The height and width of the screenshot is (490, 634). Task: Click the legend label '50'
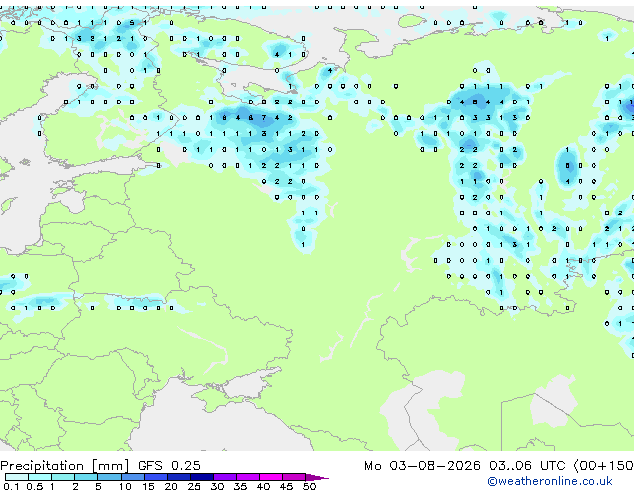[309, 486]
